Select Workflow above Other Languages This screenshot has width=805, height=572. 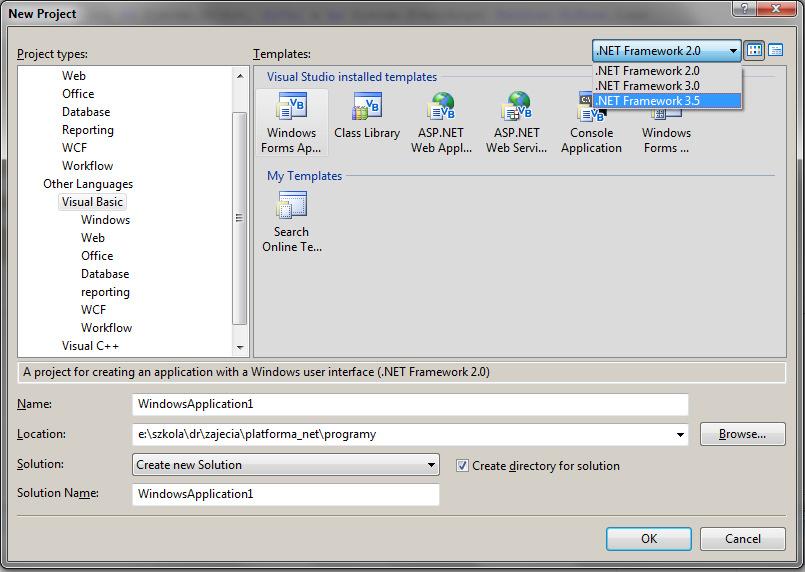click(x=87, y=165)
